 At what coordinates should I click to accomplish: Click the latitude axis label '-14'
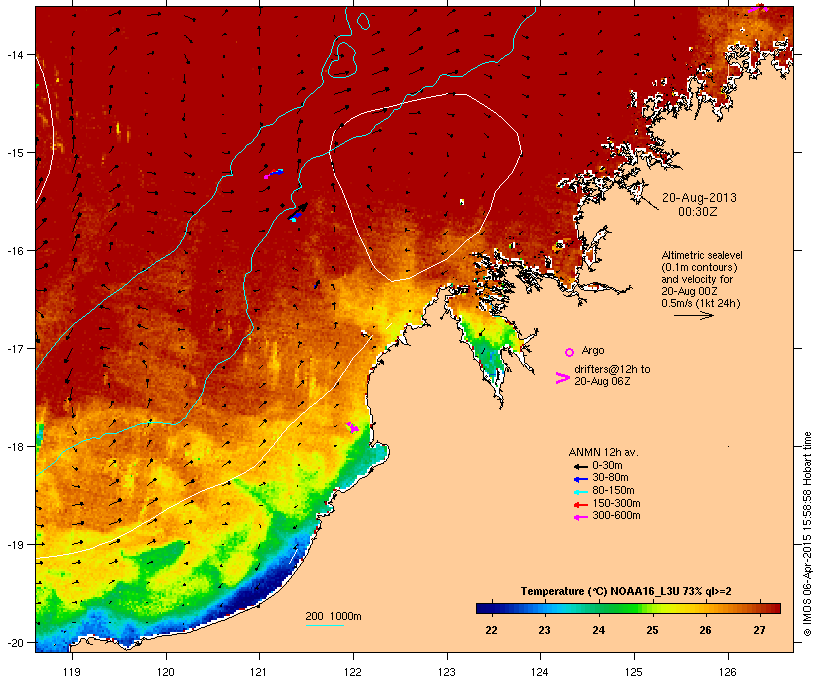(x=15, y=54)
